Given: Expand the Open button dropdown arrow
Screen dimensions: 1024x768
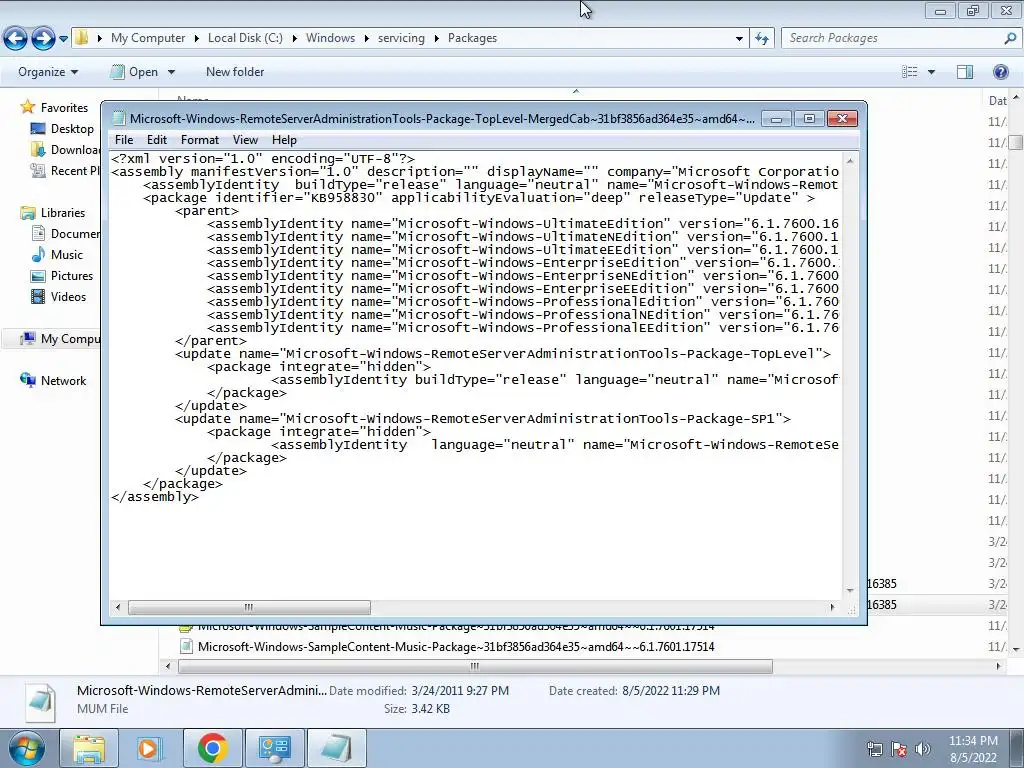Looking at the screenshot, I should pos(171,72).
